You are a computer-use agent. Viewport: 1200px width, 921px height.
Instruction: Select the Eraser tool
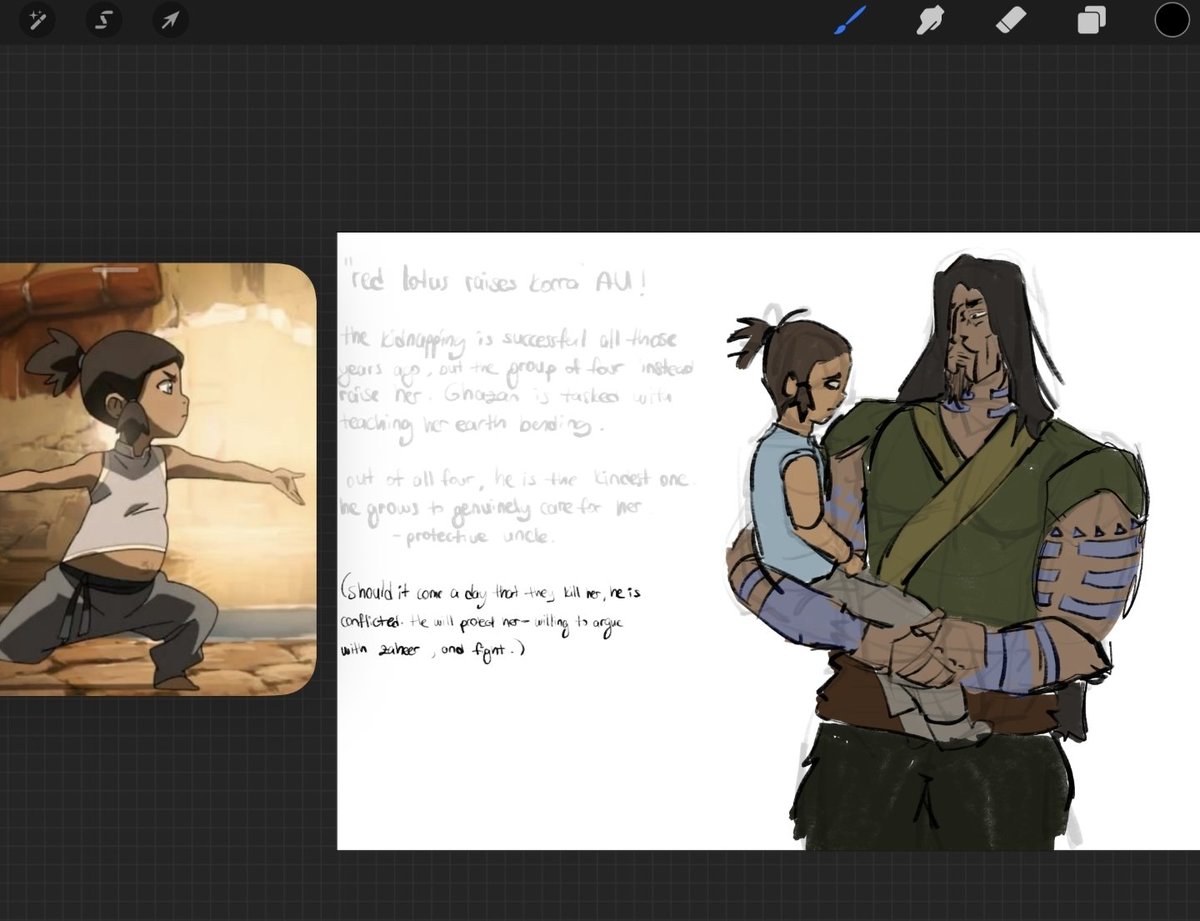click(1011, 19)
